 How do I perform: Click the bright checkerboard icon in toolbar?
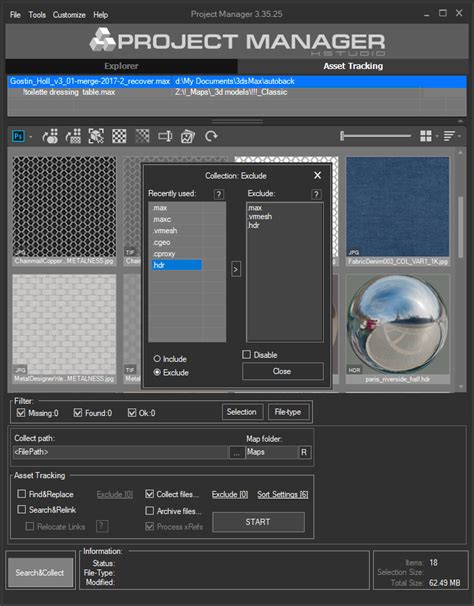[x=119, y=136]
